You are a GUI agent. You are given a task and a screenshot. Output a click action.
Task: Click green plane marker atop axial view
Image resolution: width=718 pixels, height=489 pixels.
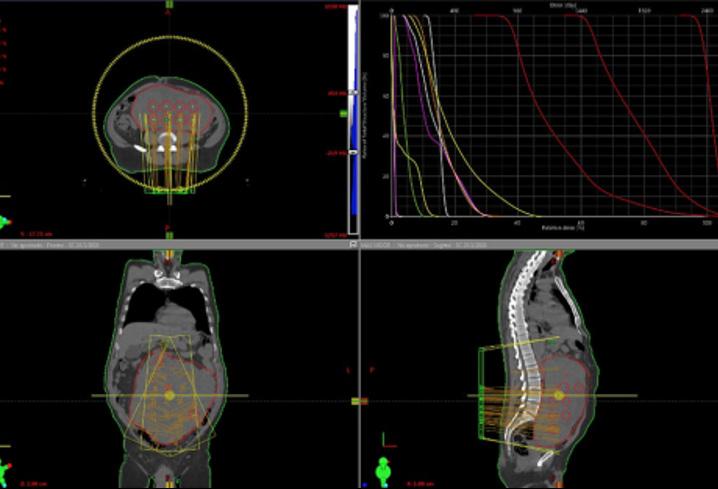(x=169, y=4)
